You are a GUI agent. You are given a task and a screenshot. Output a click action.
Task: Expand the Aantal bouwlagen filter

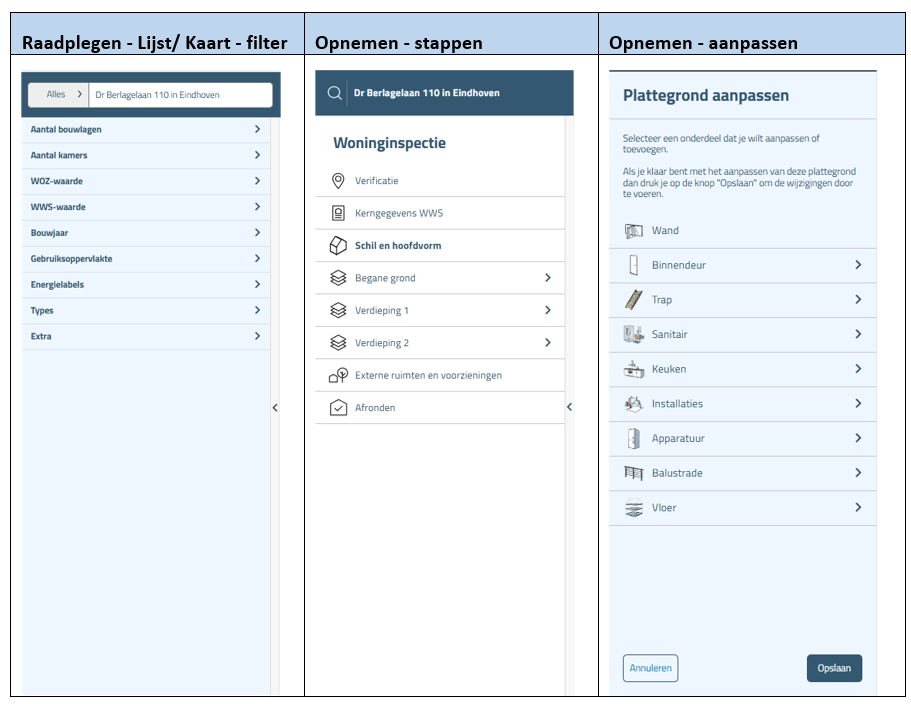[257, 130]
